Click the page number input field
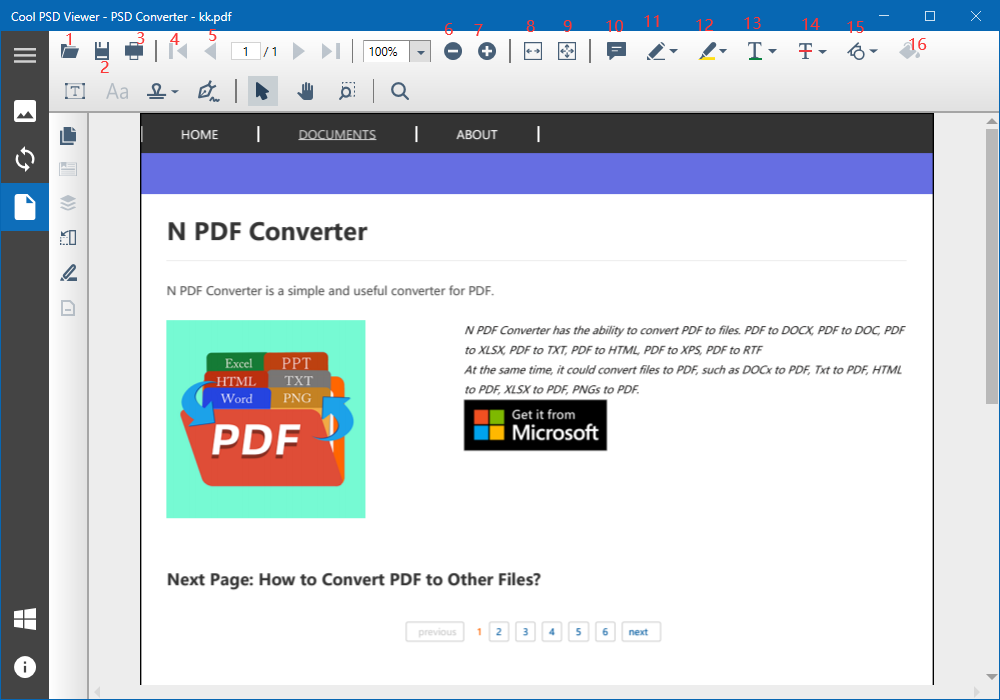Screen dimensions: 1000x700 246,52
